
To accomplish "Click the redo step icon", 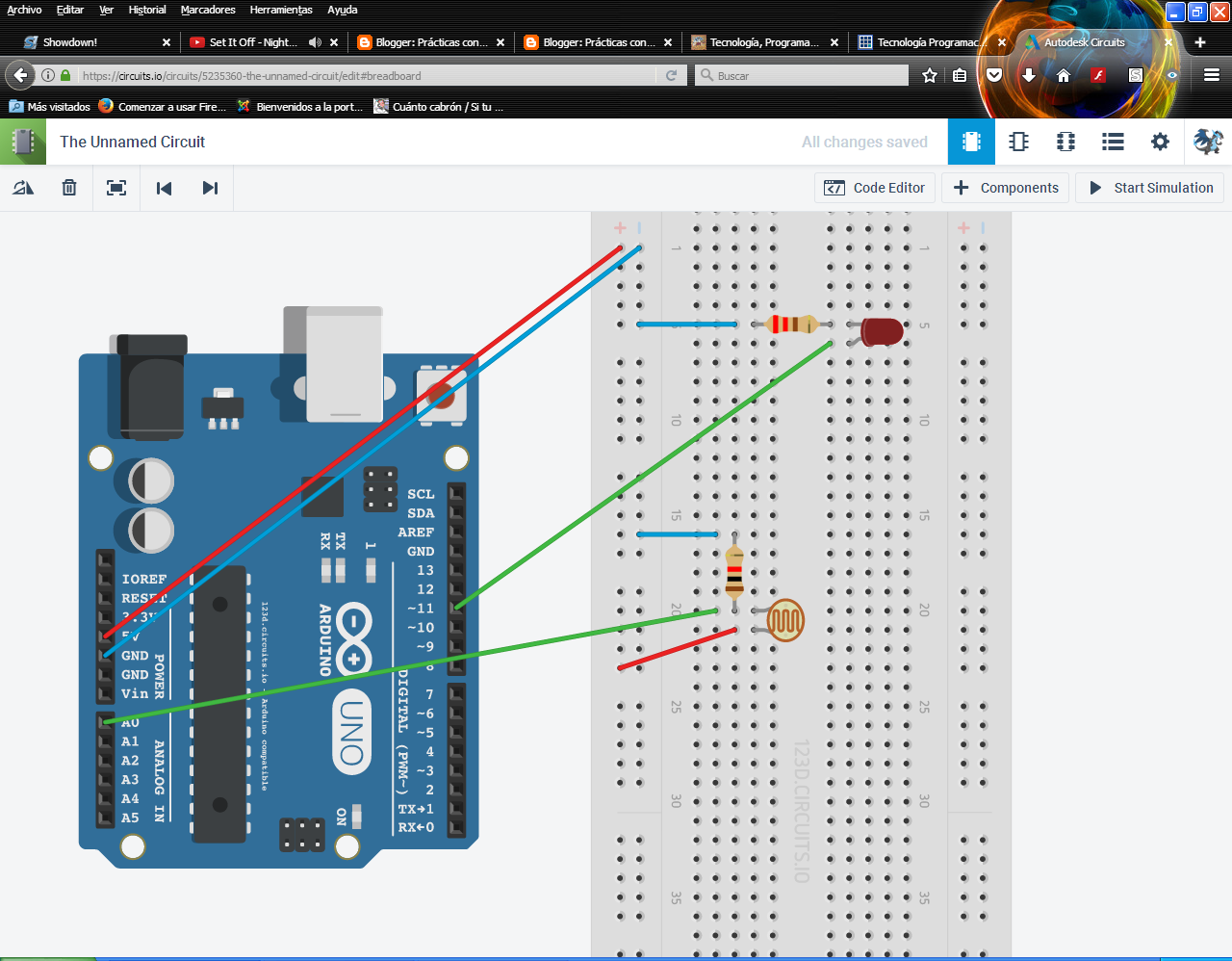I will 210,188.
